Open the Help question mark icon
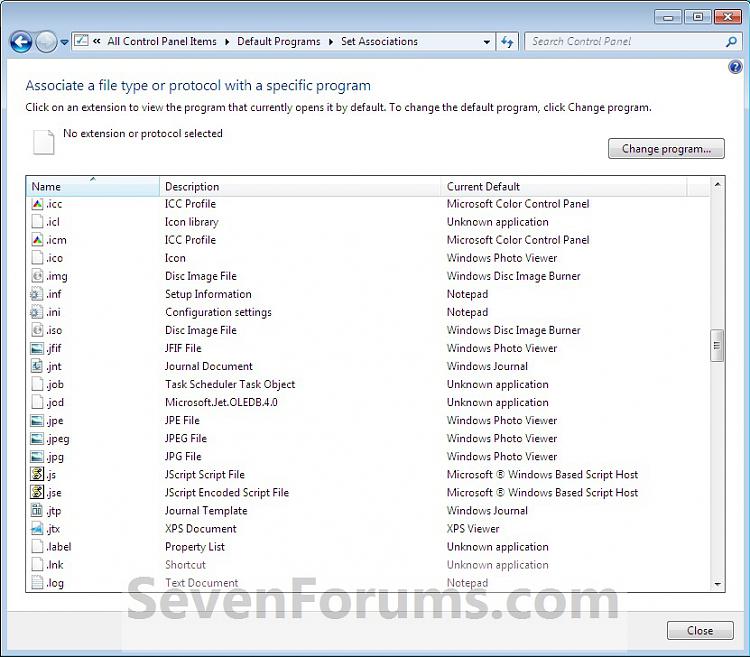Image resolution: width=750 pixels, height=657 pixels. click(735, 67)
